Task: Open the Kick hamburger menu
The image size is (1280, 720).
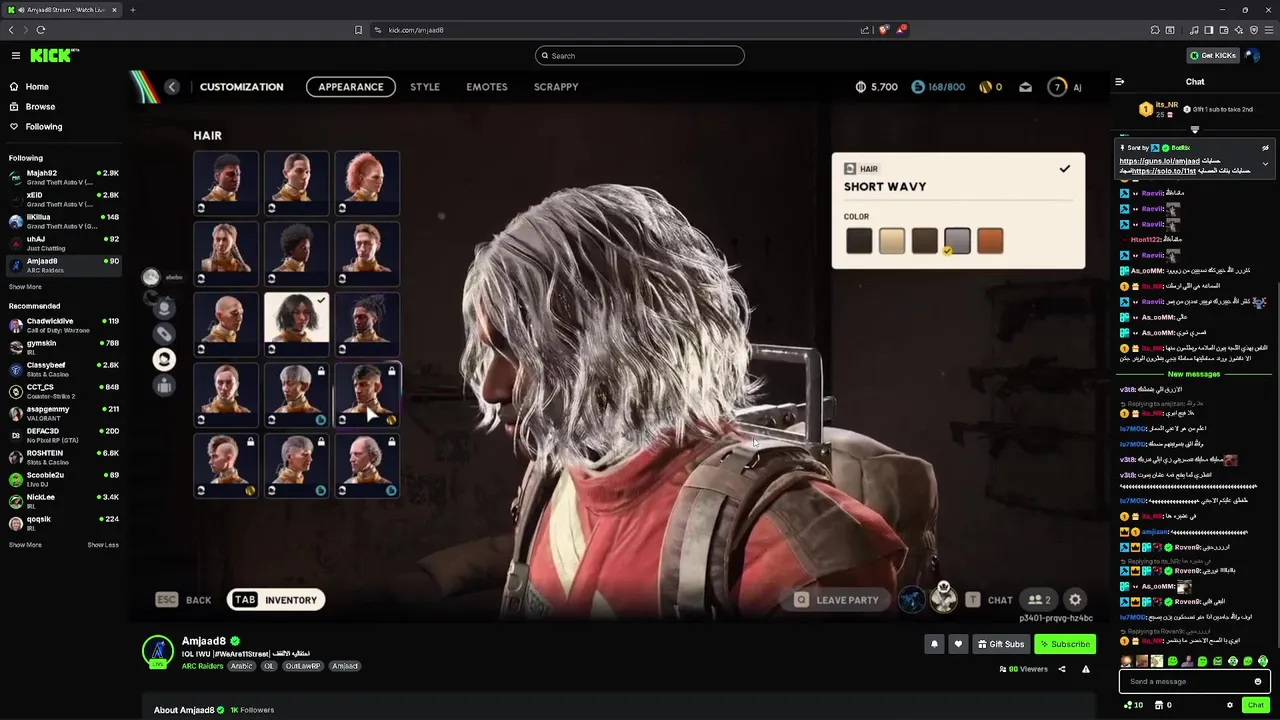Action: coord(16,55)
